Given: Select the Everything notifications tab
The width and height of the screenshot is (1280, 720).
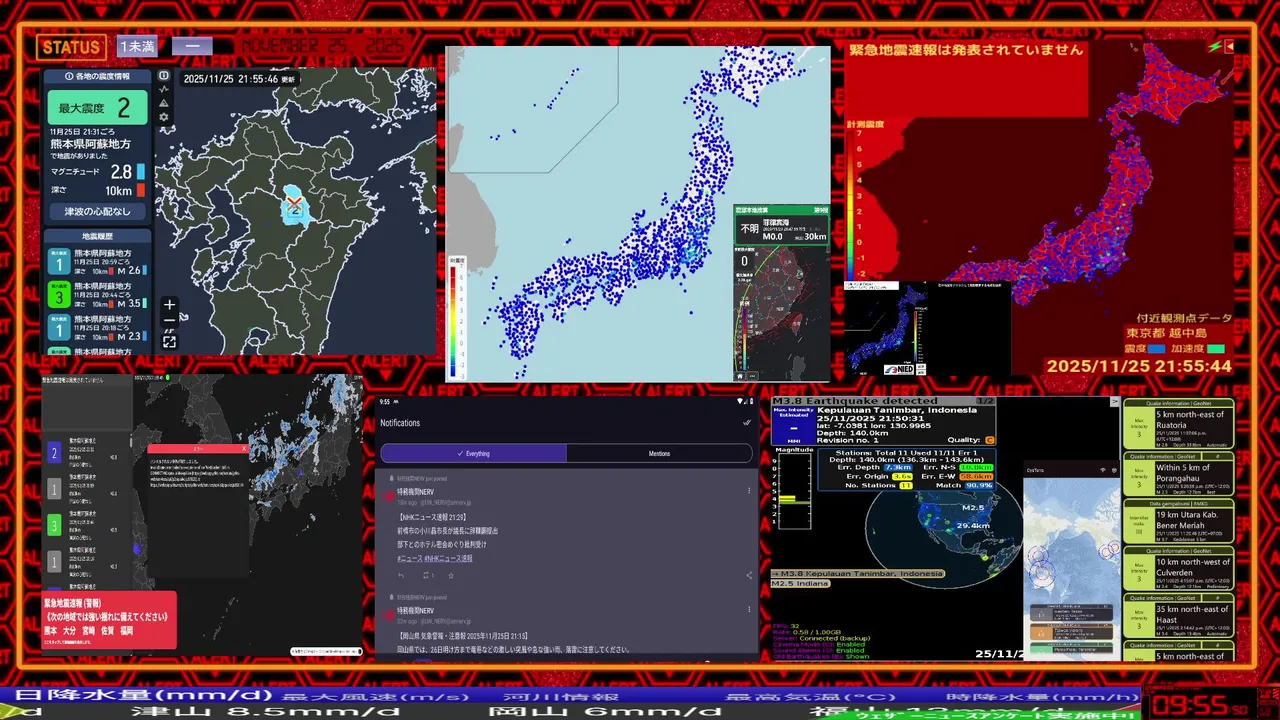Looking at the screenshot, I should [x=473, y=453].
